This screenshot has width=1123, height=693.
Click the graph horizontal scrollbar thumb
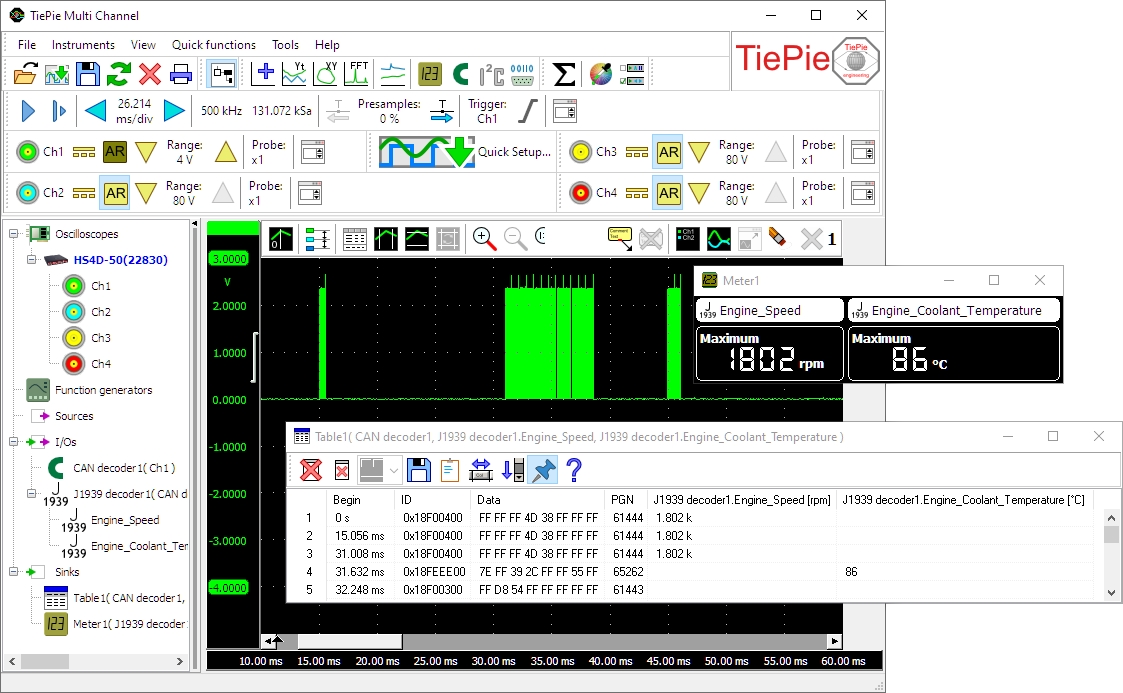pyautogui.click(x=350, y=641)
